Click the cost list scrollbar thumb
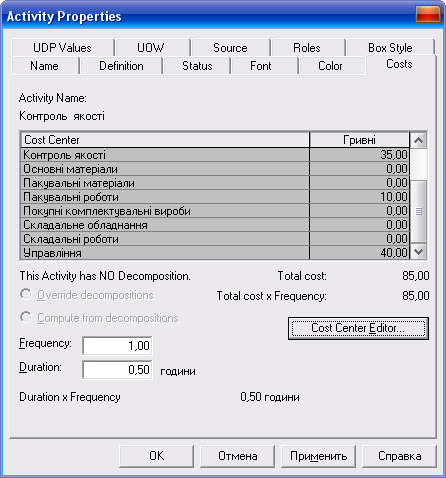 [x=418, y=211]
